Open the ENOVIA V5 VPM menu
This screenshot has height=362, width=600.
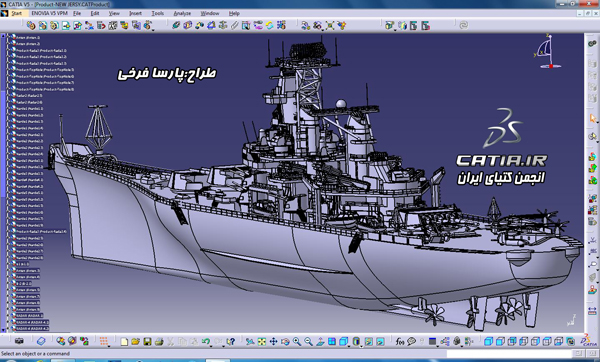pos(49,13)
